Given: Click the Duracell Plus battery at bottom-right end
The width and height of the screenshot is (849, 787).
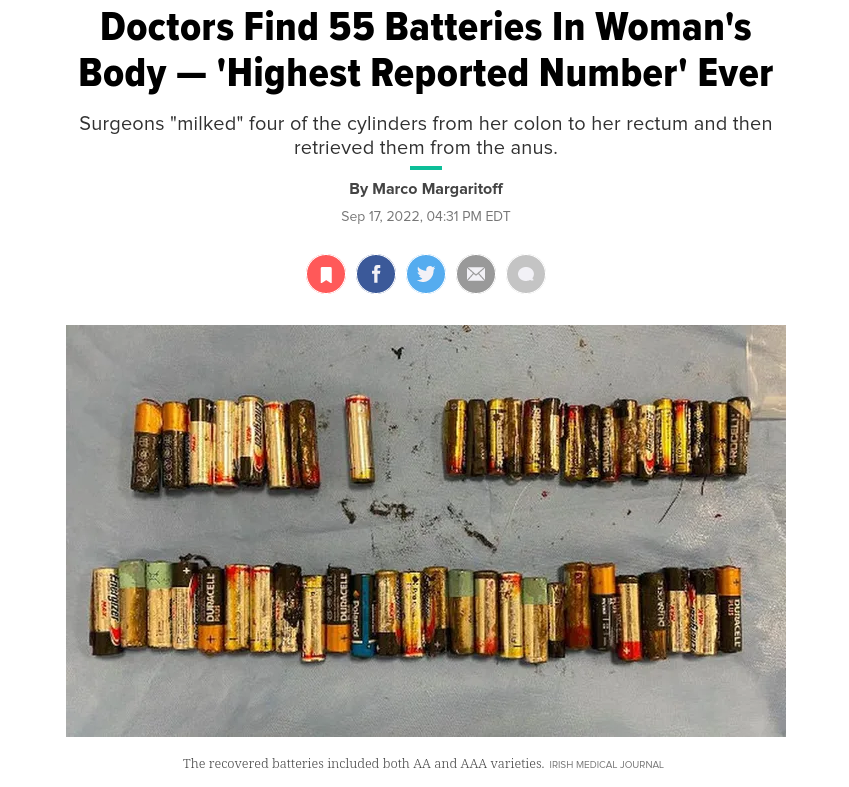Looking at the screenshot, I should click(x=730, y=609).
